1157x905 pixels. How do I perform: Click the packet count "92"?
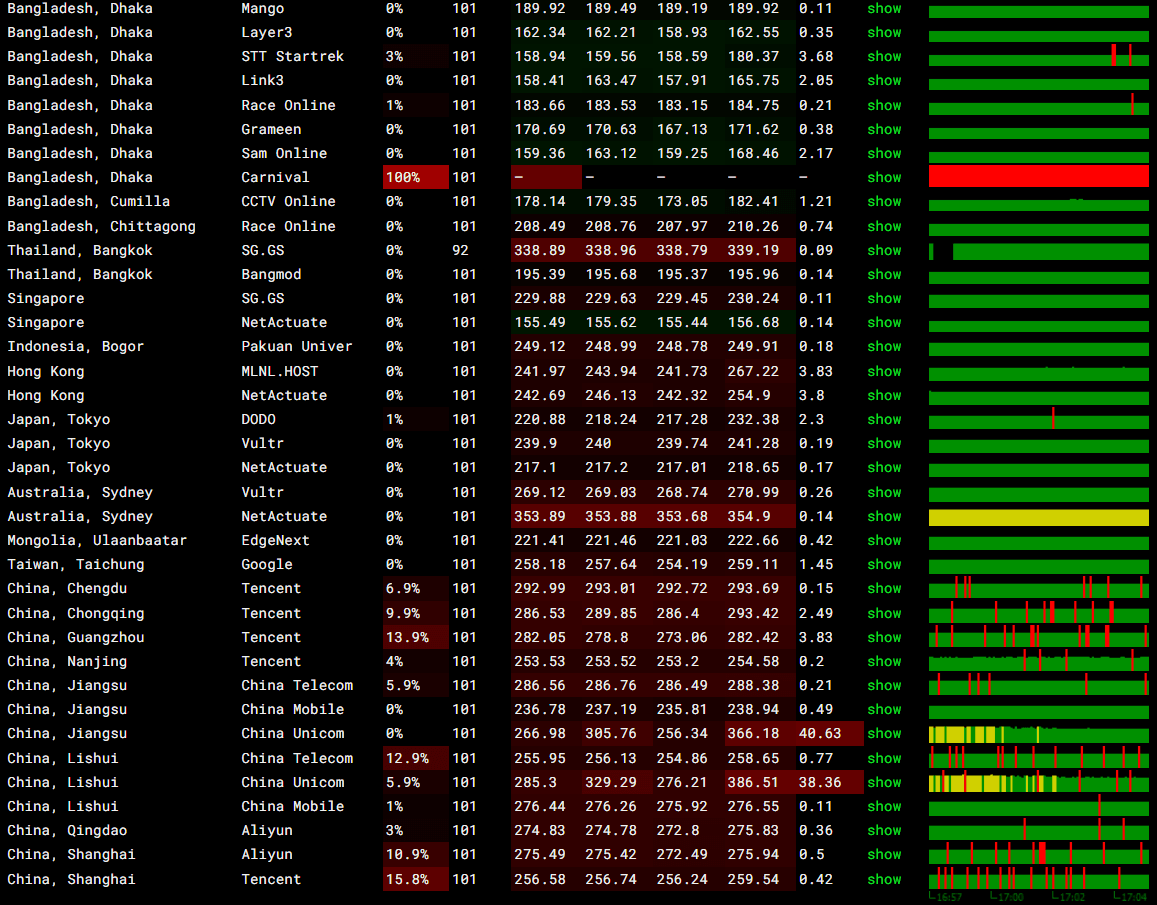point(460,250)
